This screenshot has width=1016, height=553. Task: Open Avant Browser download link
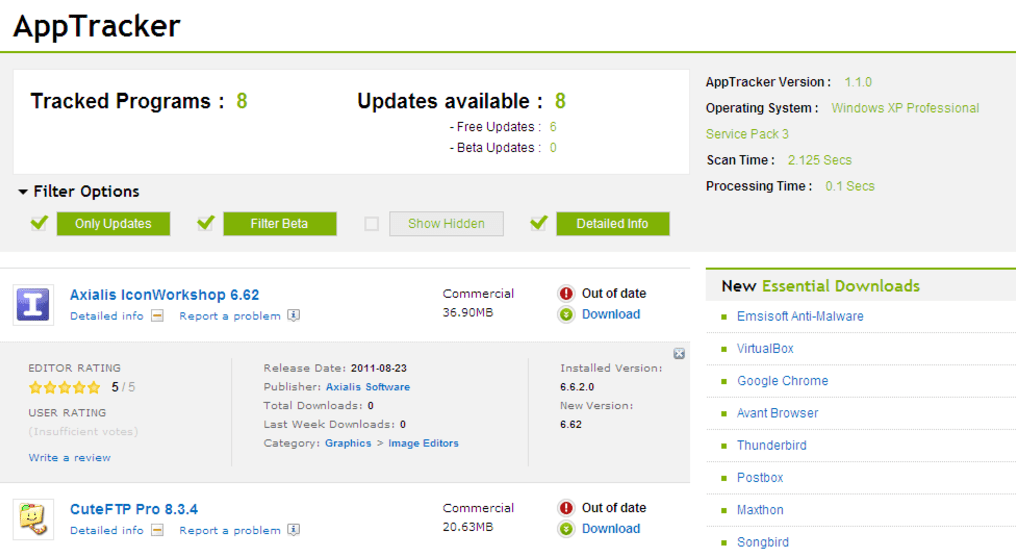click(x=778, y=414)
